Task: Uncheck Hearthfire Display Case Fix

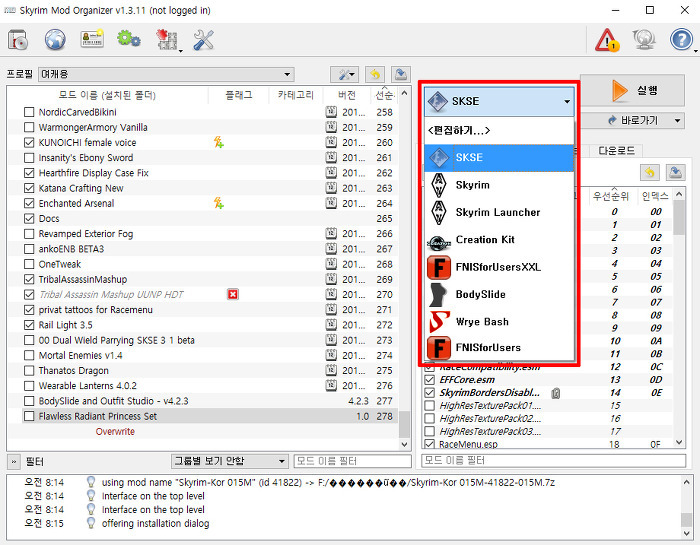Action: [29, 173]
